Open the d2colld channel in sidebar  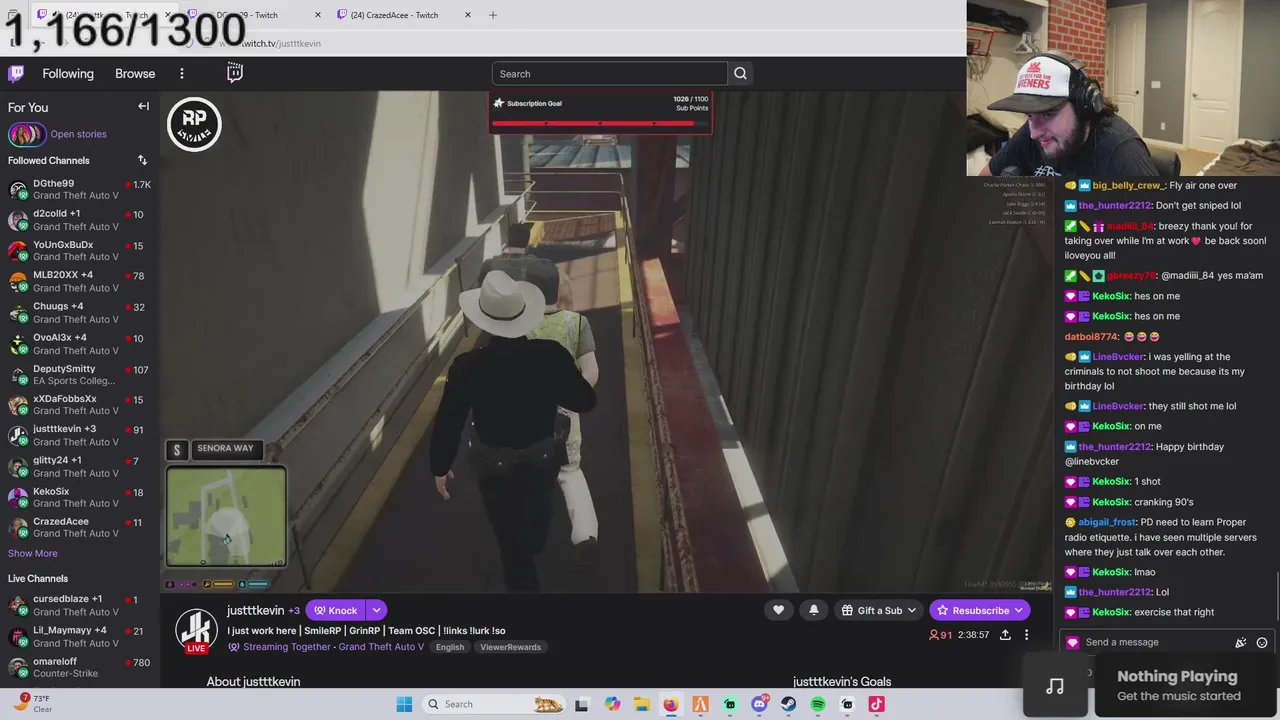click(x=80, y=220)
